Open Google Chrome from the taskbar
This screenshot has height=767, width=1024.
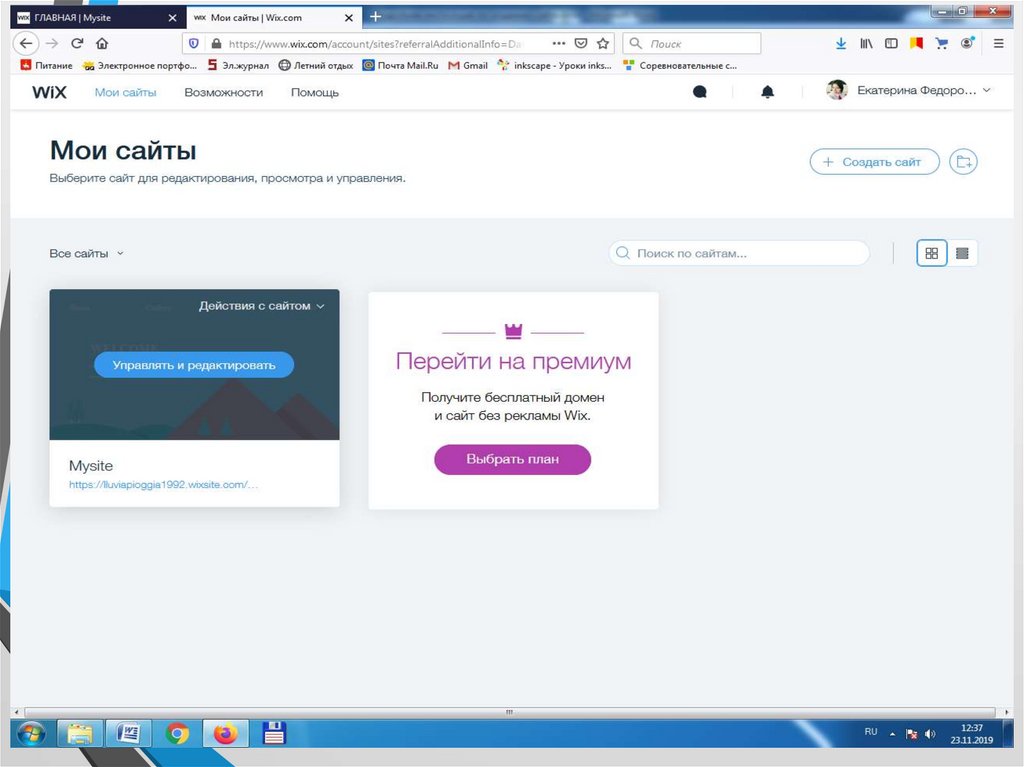tap(177, 734)
